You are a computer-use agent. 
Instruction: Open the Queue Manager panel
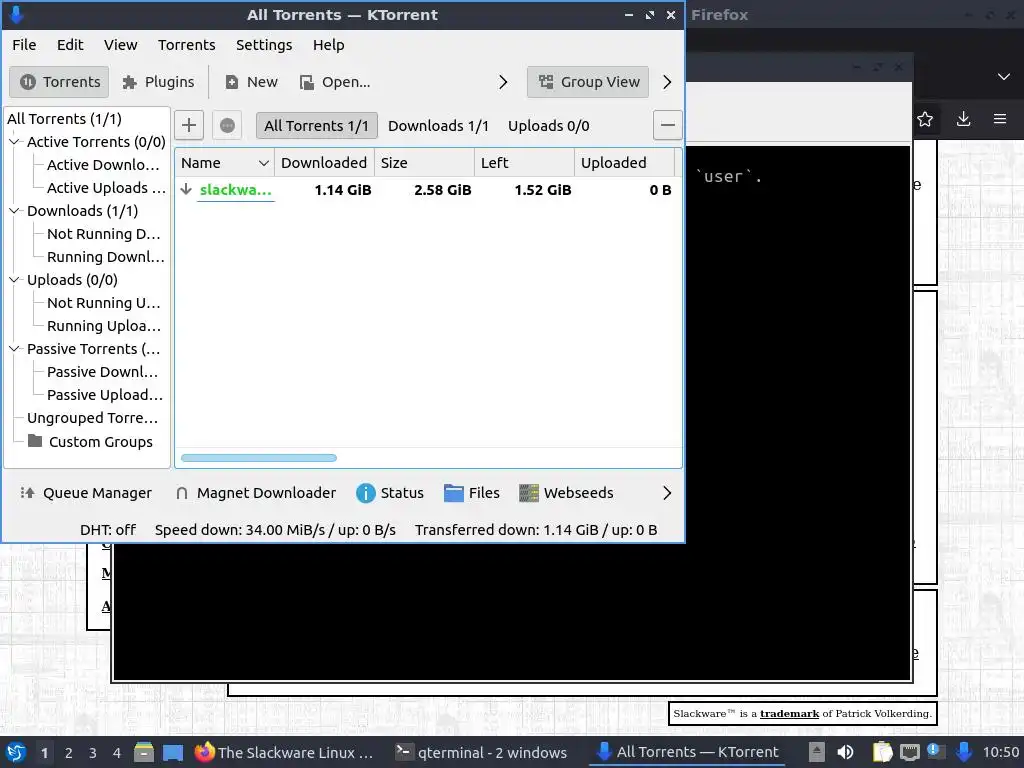(x=86, y=493)
